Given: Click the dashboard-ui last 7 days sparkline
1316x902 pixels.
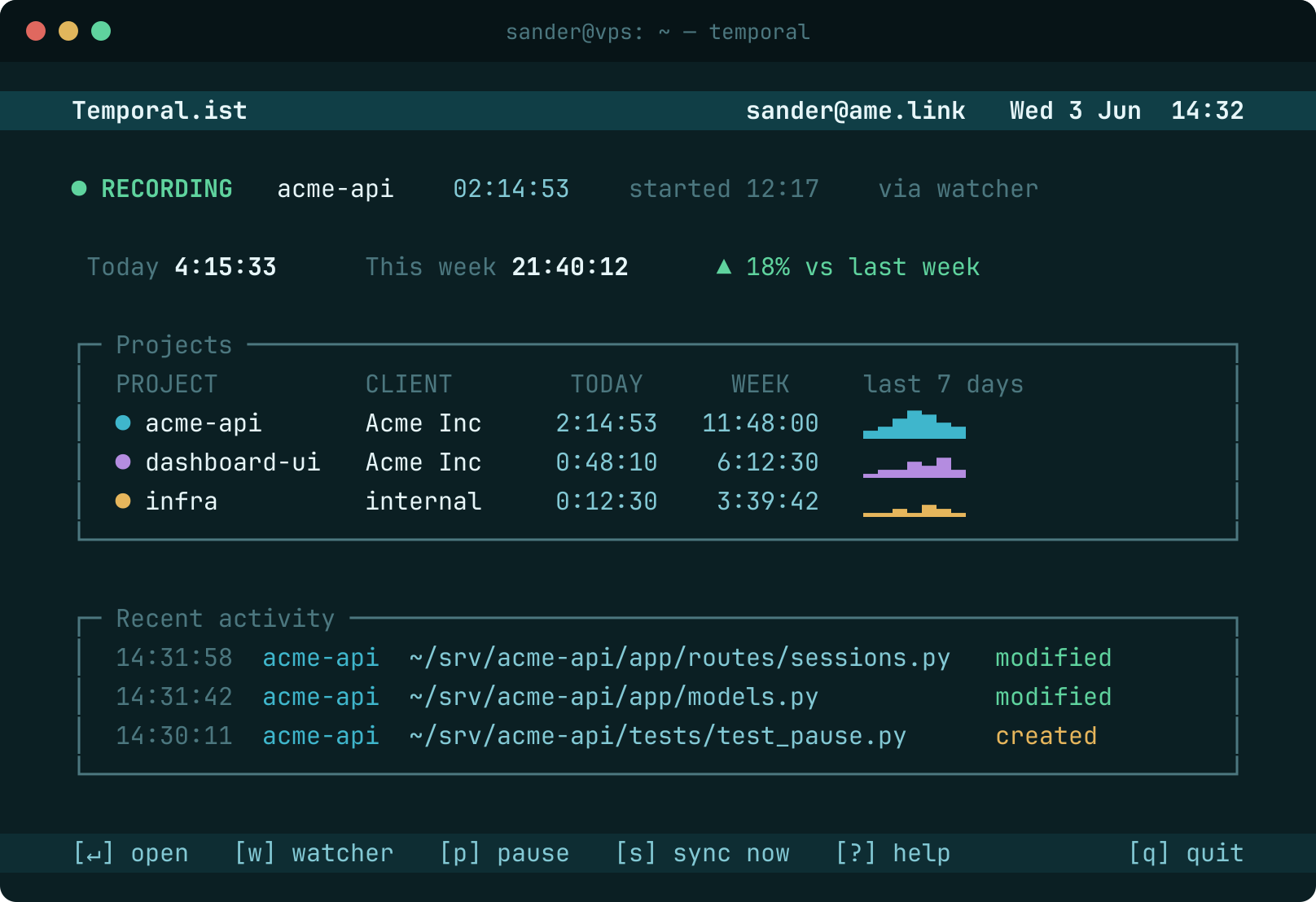Looking at the screenshot, I should (x=915, y=466).
